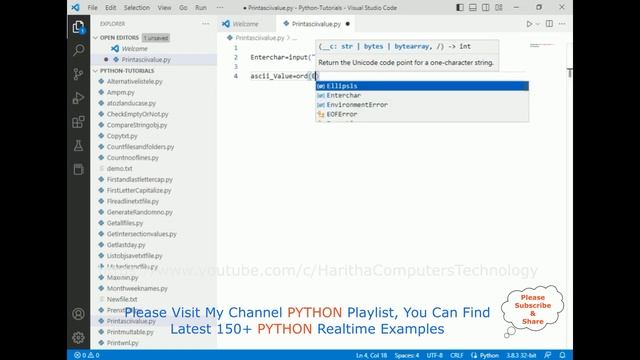Click the feedback icon in status bar
The image size is (640, 360).
[x=548, y=355]
